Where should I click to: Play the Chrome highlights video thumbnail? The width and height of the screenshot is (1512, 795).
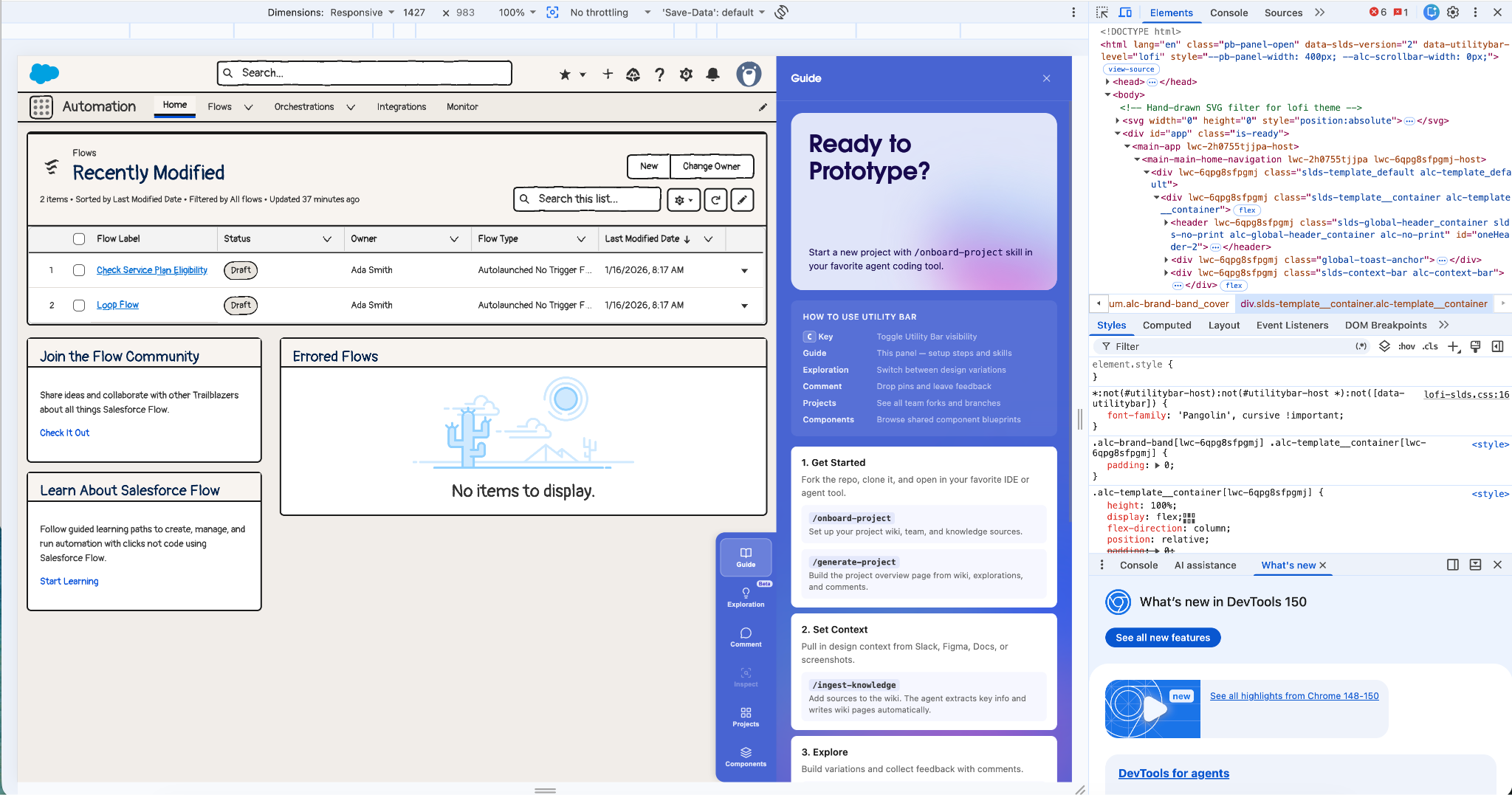click(x=1152, y=709)
